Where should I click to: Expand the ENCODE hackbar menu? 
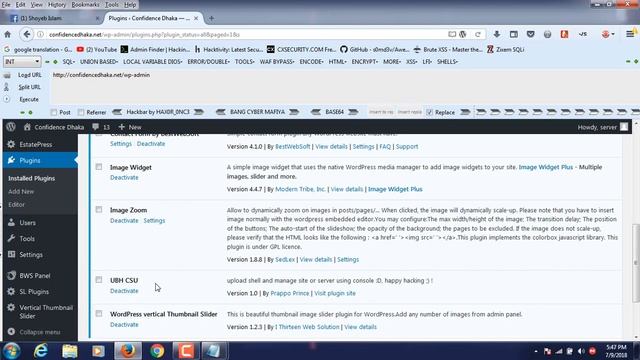tap(311, 62)
